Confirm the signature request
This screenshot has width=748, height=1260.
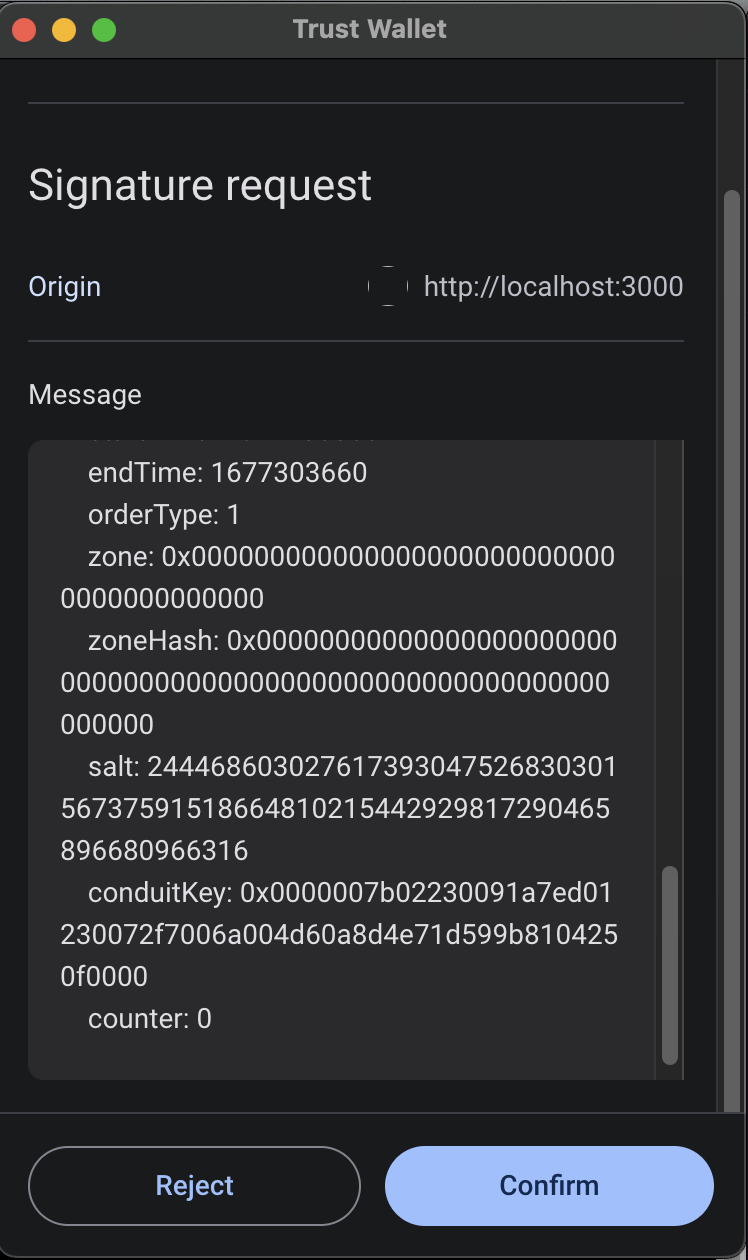[x=549, y=1186]
